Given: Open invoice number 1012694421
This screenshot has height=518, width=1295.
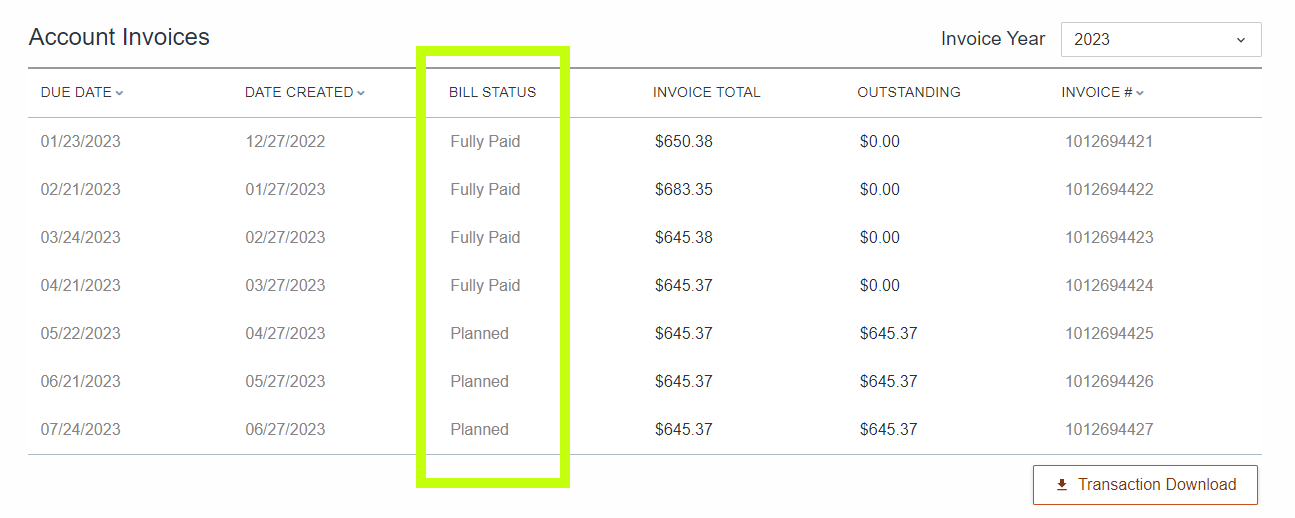Looking at the screenshot, I should pyautogui.click(x=1109, y=142).
